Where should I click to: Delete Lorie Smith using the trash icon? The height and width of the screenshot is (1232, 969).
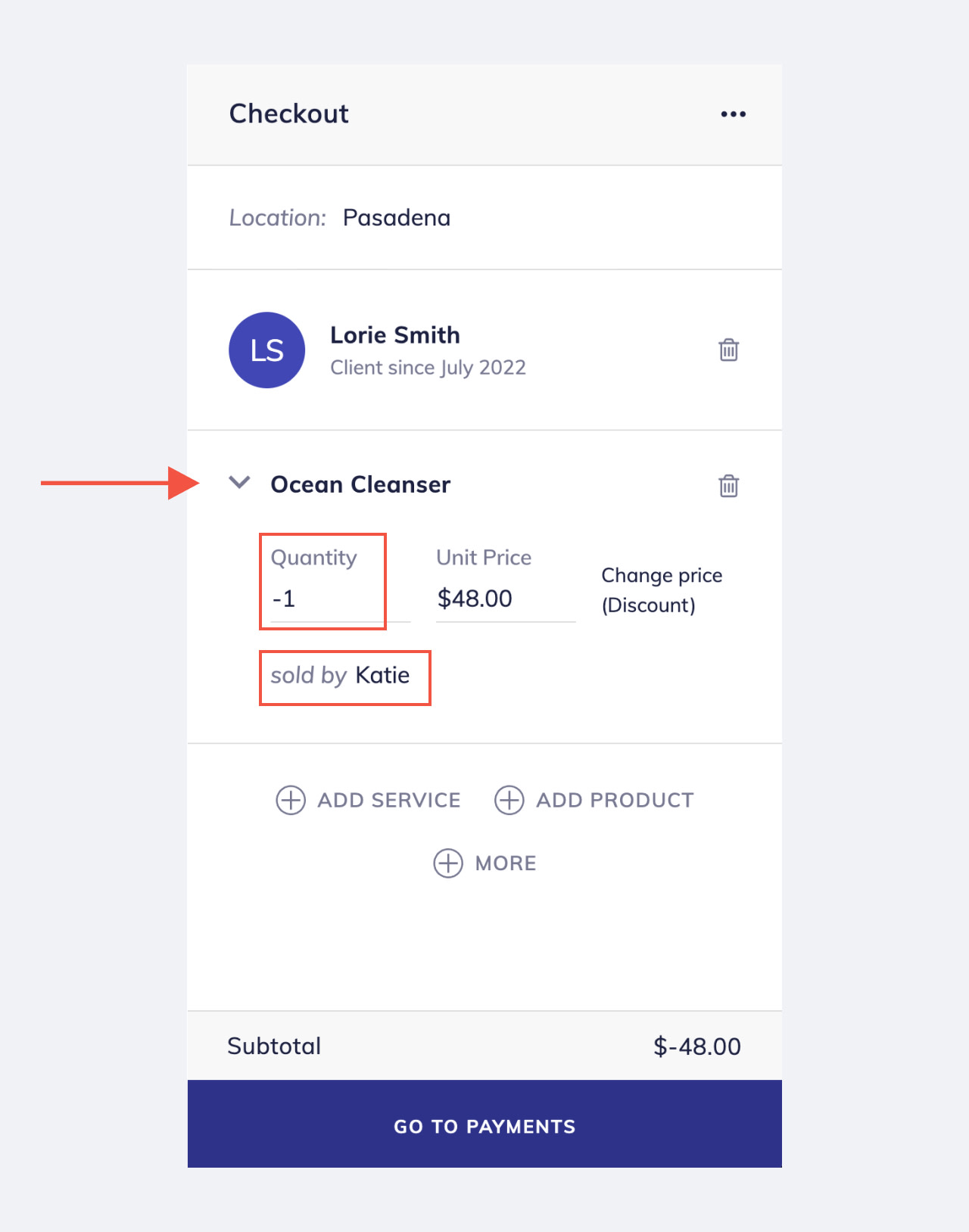(x=729, y=350)
